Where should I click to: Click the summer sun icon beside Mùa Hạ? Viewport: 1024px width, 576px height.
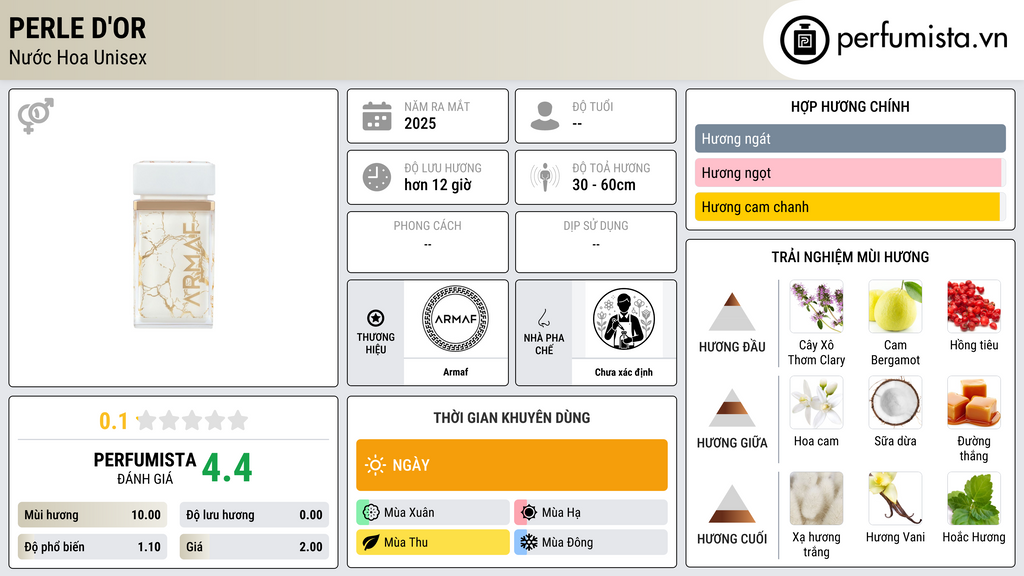pos(529,512)
